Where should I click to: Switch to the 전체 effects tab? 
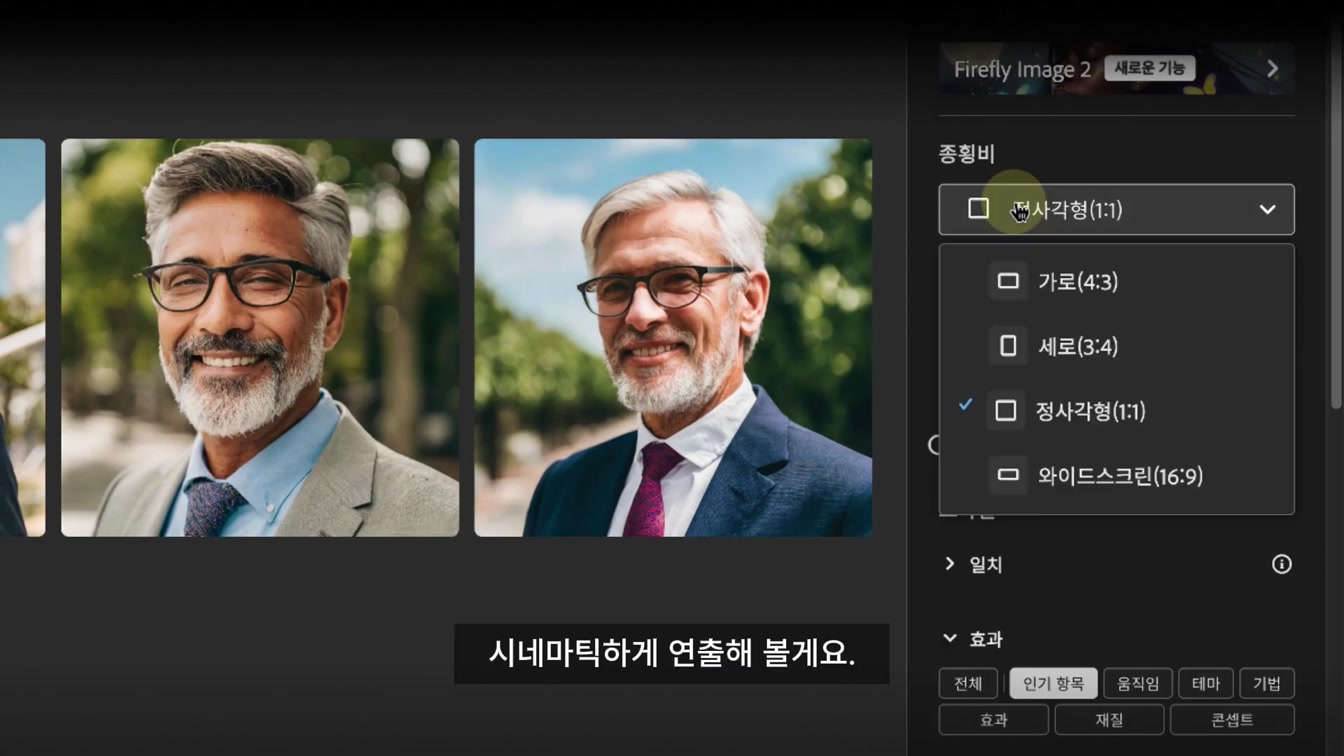[x=968, y=684]
